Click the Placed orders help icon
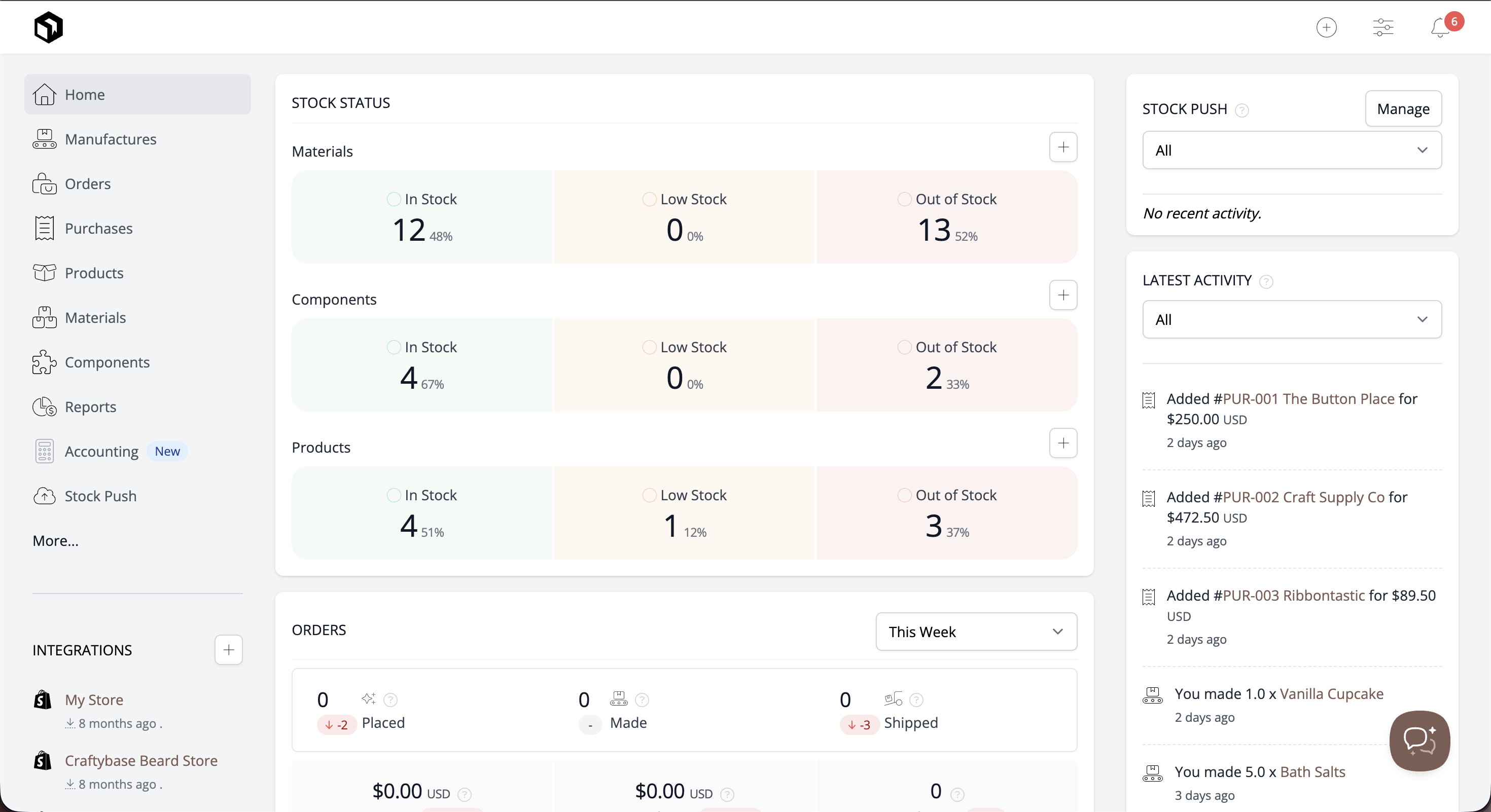 pyautogui.click(x=390, y=700)
